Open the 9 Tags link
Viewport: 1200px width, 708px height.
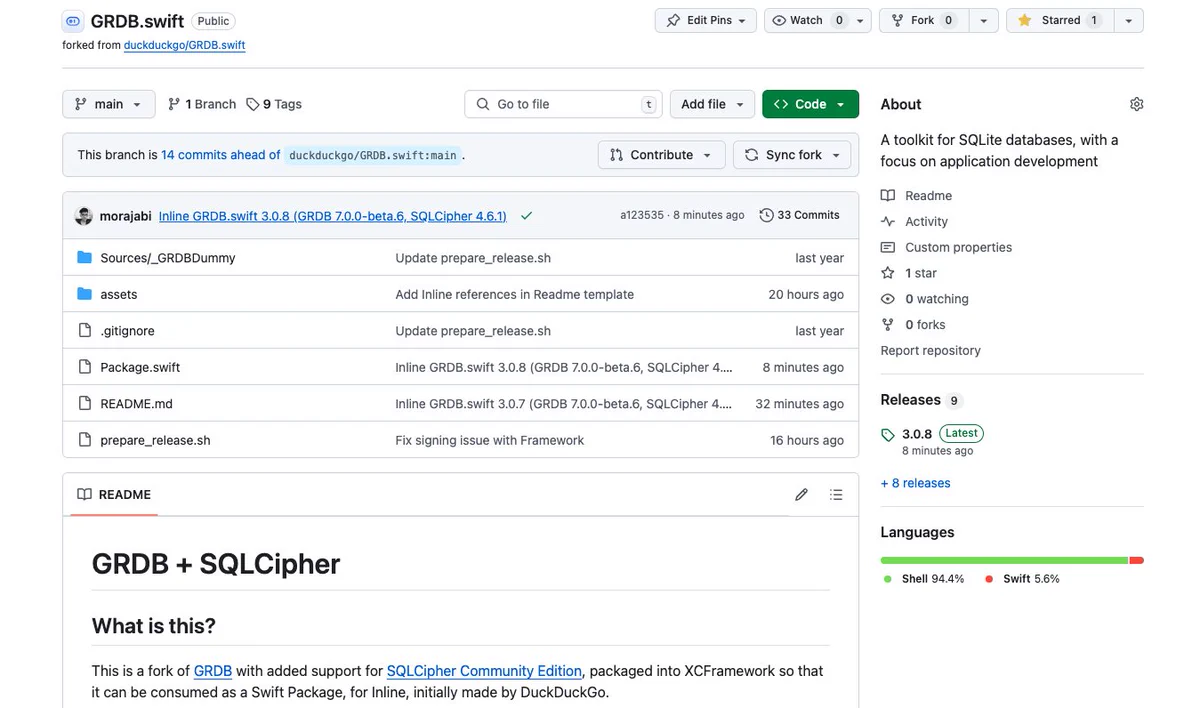[274, 104]
